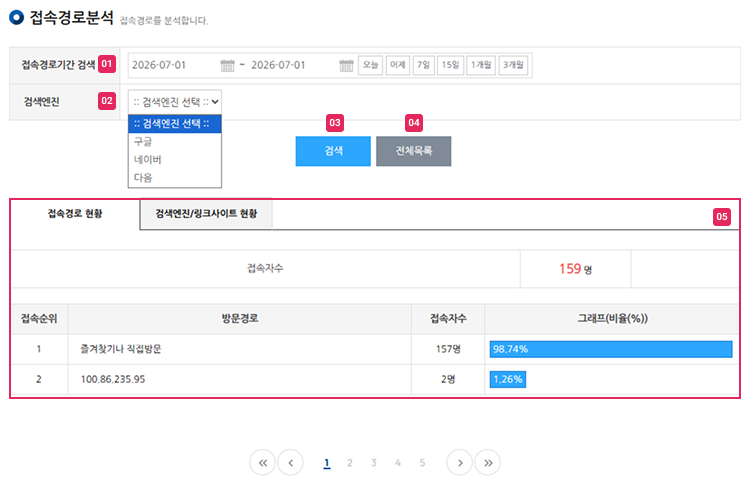Choose 네이버 from search engine list
750x496 pixels.
pos(175,160)
